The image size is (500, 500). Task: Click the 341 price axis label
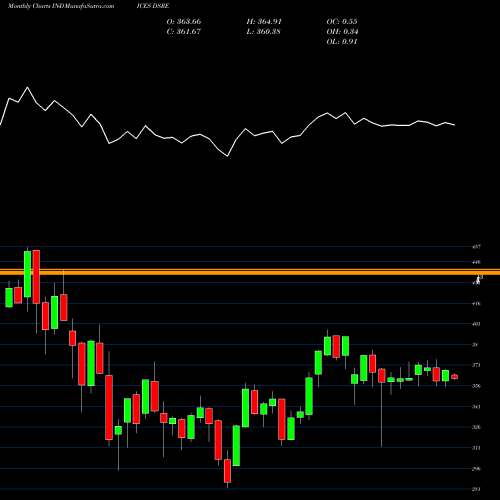click(477, 407)
